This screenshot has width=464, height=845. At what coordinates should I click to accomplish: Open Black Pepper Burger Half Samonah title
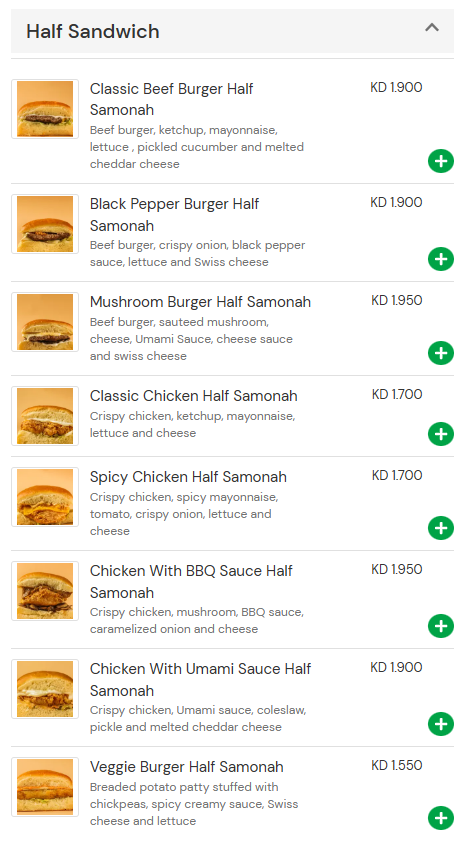coord(174,214)
